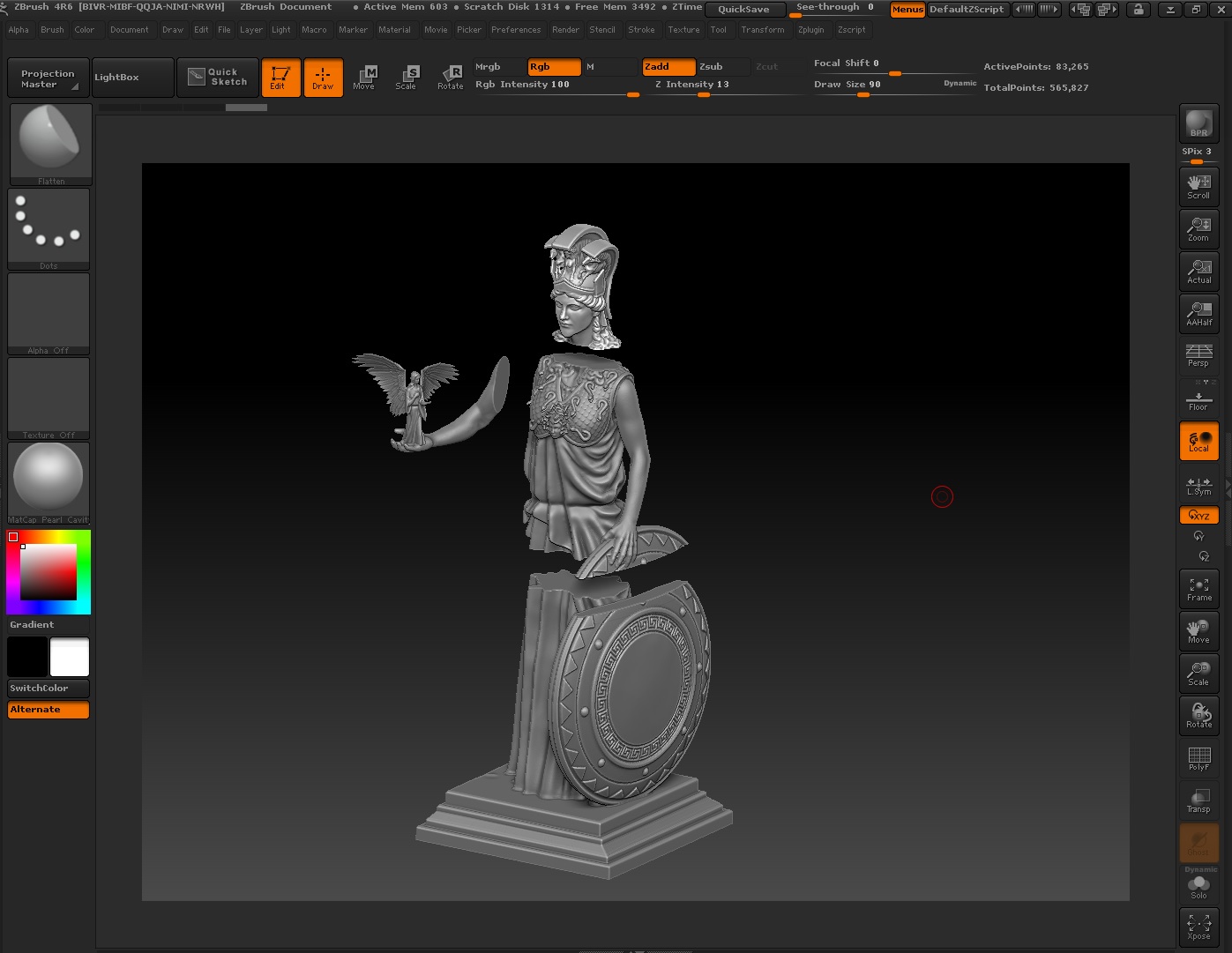Enable Transp transparency mode
Screen dimensions: 1232x953
pyautogui.click(x=1198, y=800)
